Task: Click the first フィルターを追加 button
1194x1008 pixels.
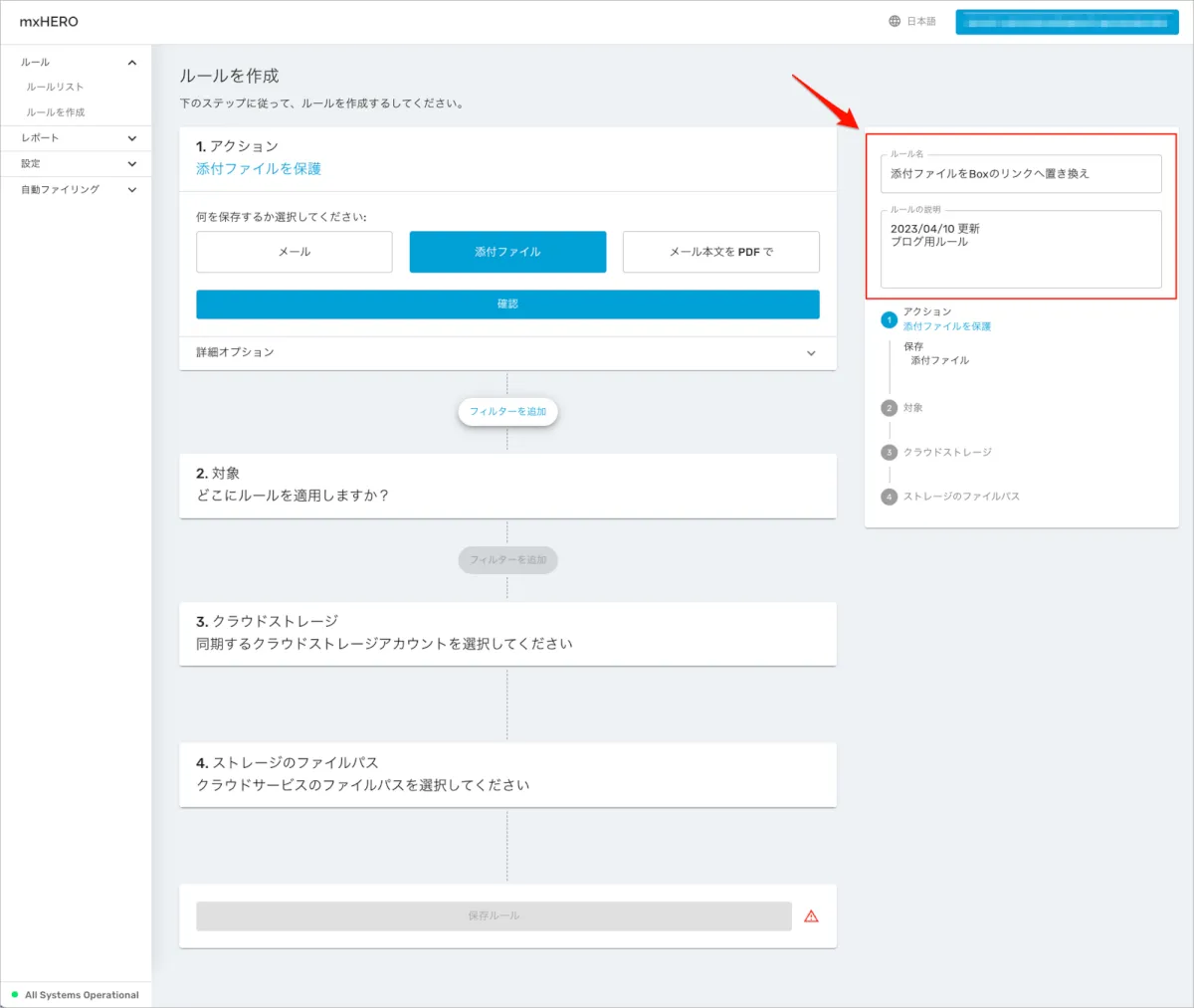Action: click(507, 411)
